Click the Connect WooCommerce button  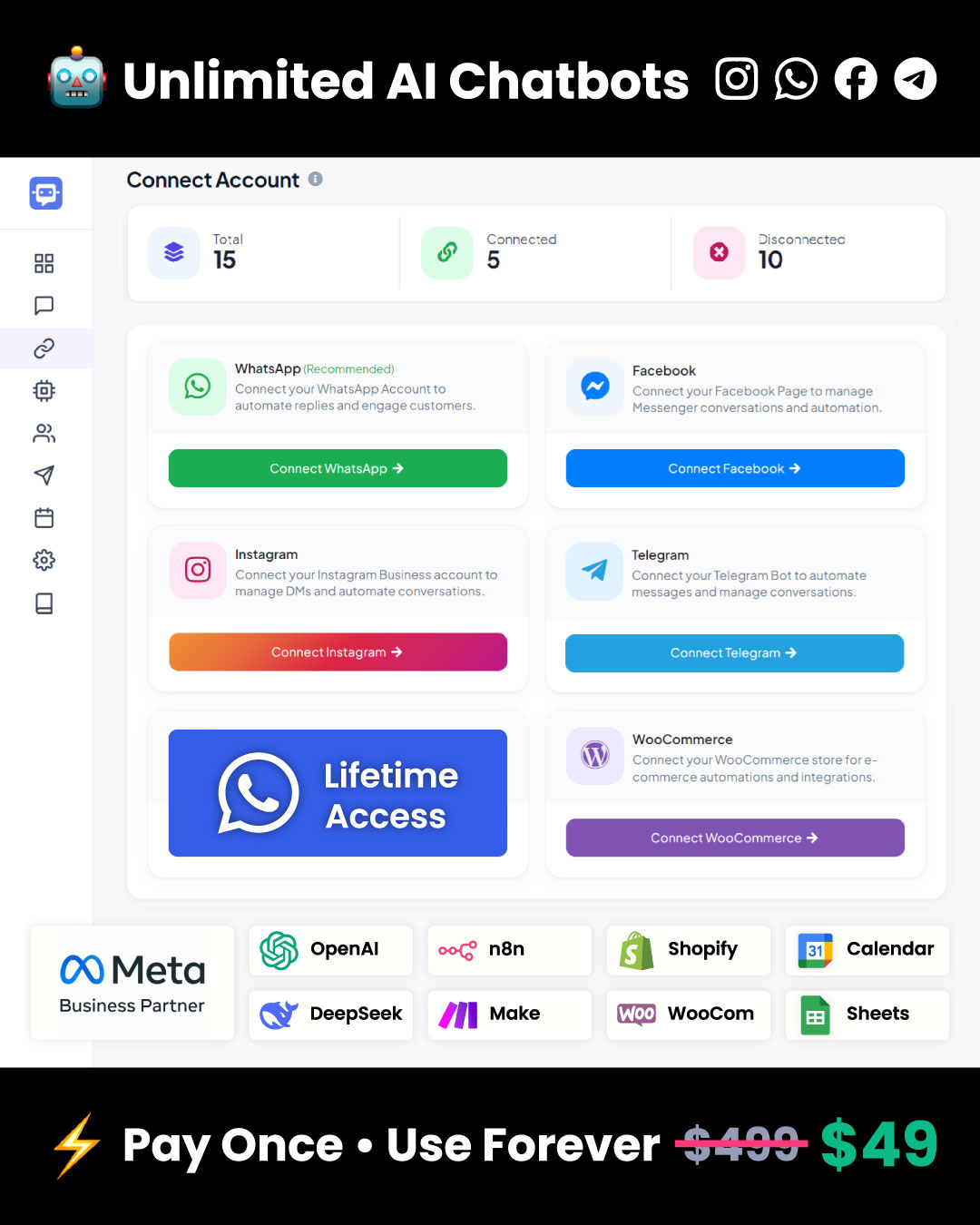735,838
